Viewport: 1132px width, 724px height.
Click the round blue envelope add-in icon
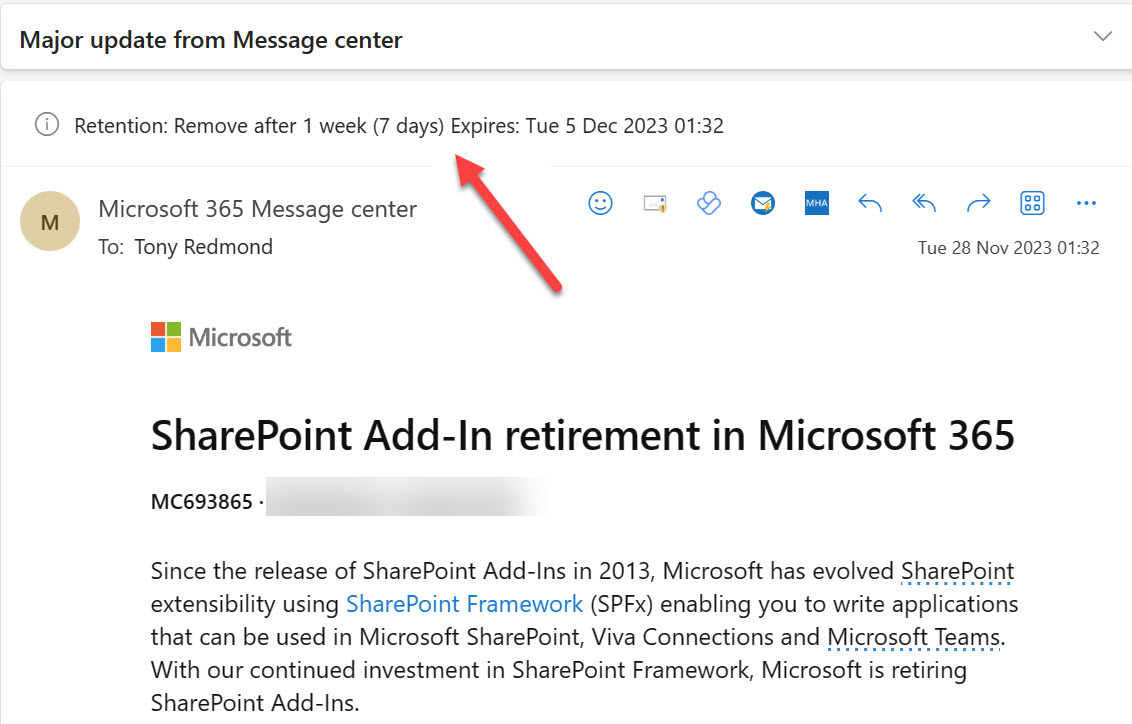click(x=763, y=204)
